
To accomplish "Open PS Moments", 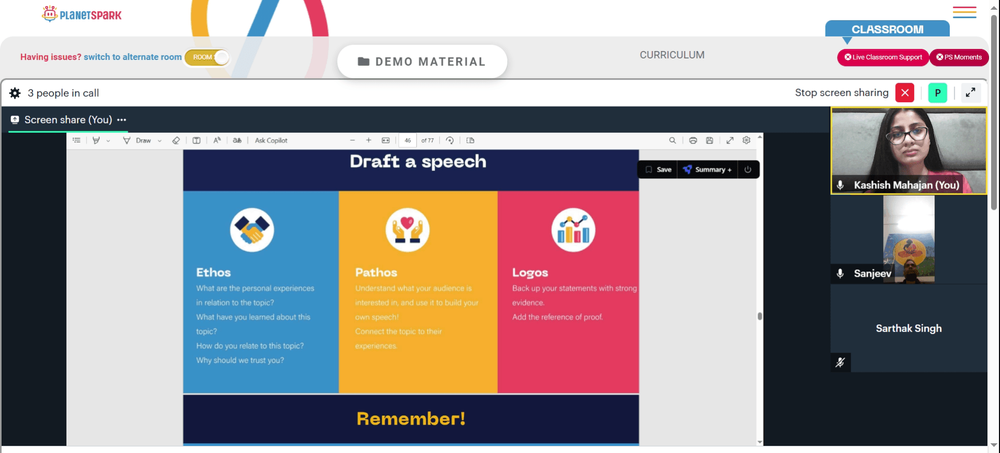I will [959, 57].
